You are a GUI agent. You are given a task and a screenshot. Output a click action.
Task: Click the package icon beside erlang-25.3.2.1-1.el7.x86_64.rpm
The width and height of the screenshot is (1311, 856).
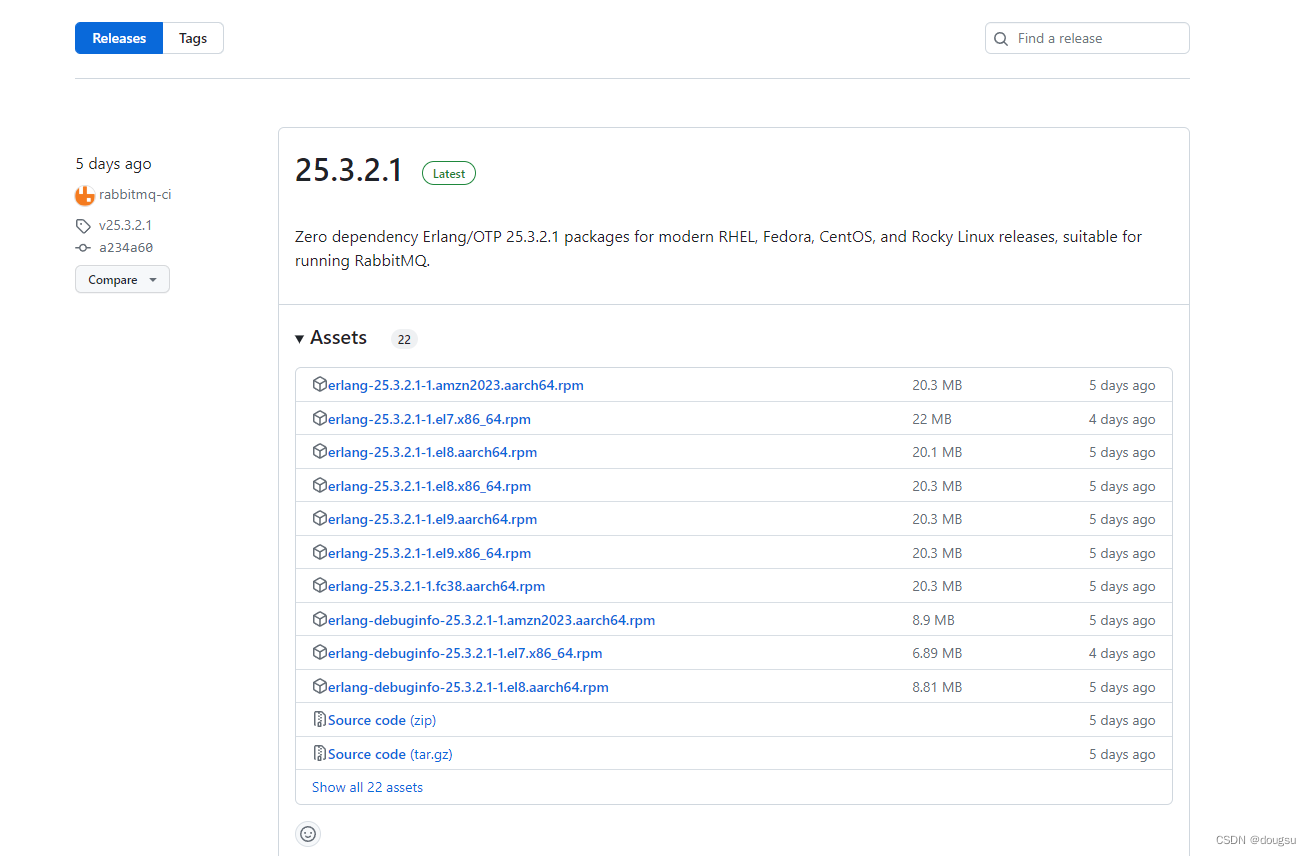click(320, 418)
